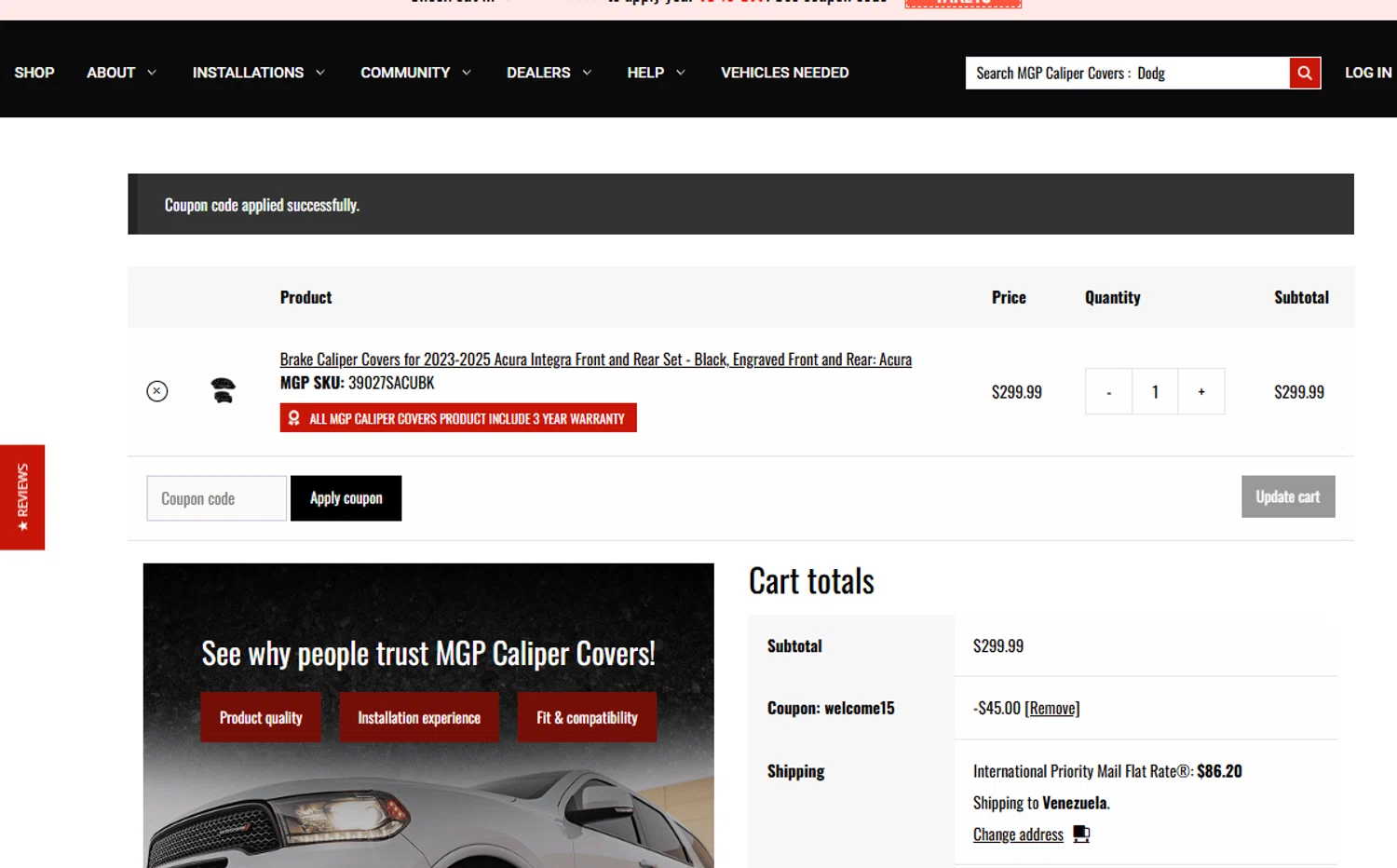This screenshot has height=868, width=1397.
Task: Click the Quantity column header
Action: (1113, 297)
